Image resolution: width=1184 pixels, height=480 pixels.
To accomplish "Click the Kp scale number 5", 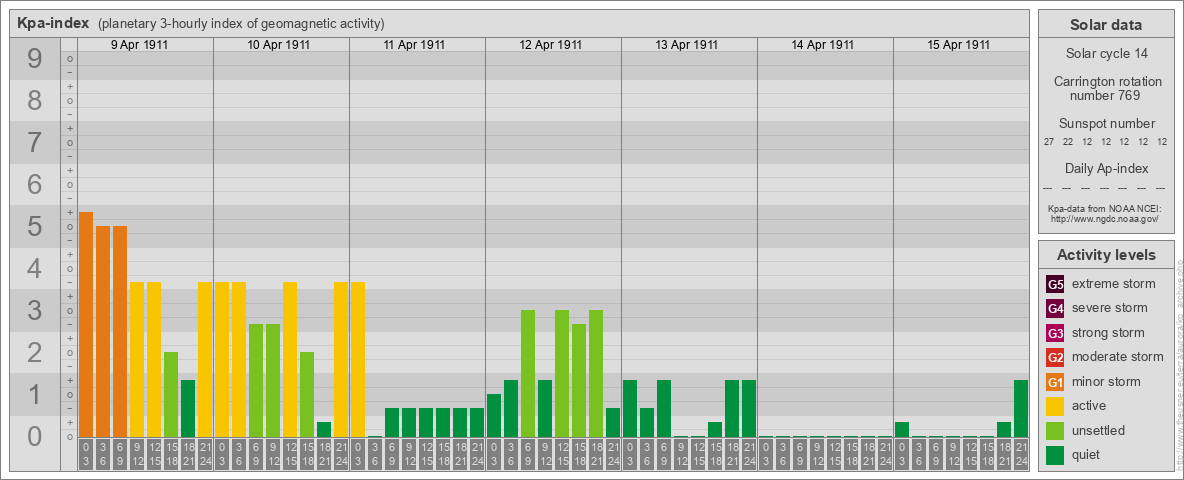I will click(35, 226).
